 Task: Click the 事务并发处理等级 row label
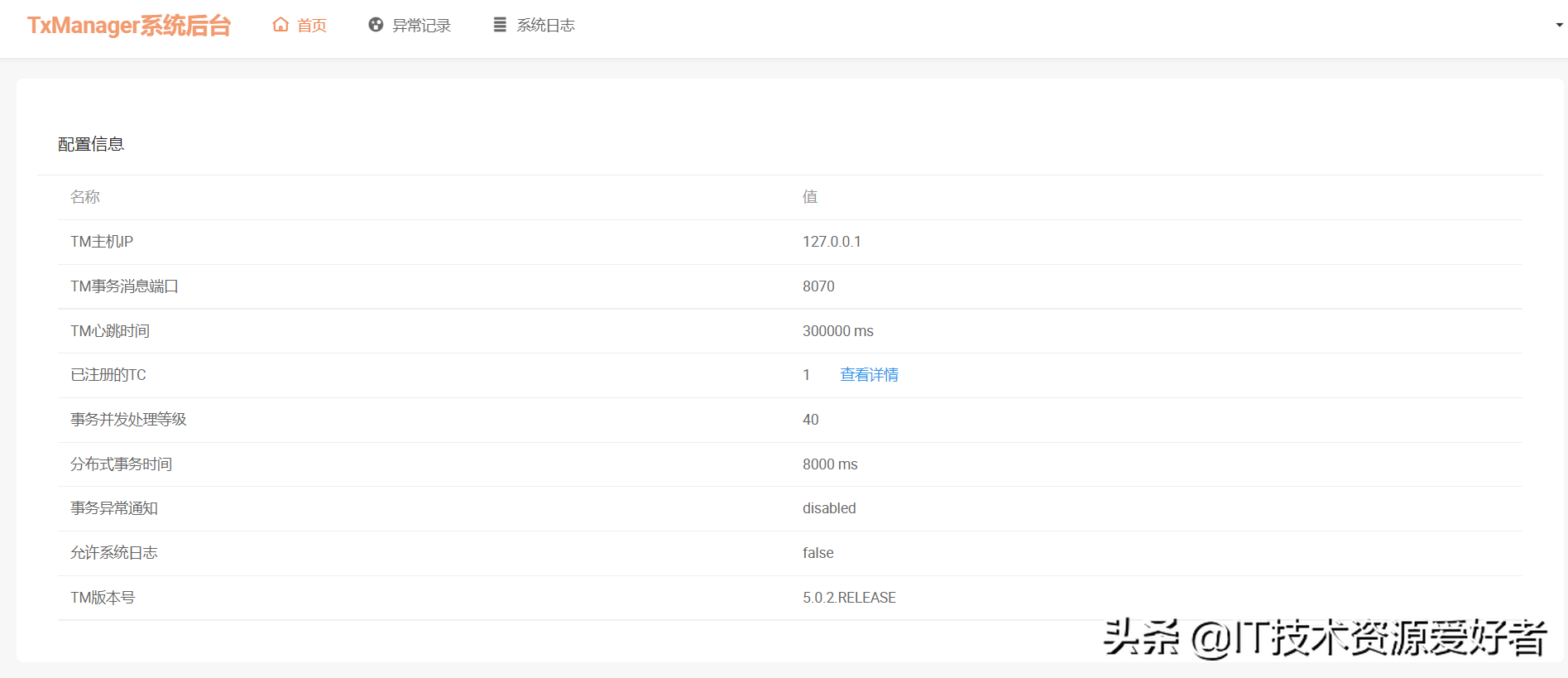(128, 420)
